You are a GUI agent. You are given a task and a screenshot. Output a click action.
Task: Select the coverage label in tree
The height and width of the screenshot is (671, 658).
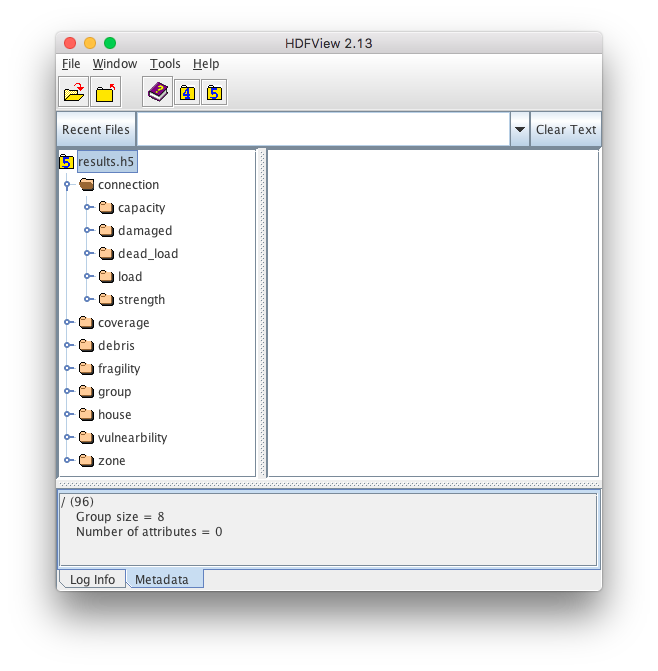(x=124, y=323)
